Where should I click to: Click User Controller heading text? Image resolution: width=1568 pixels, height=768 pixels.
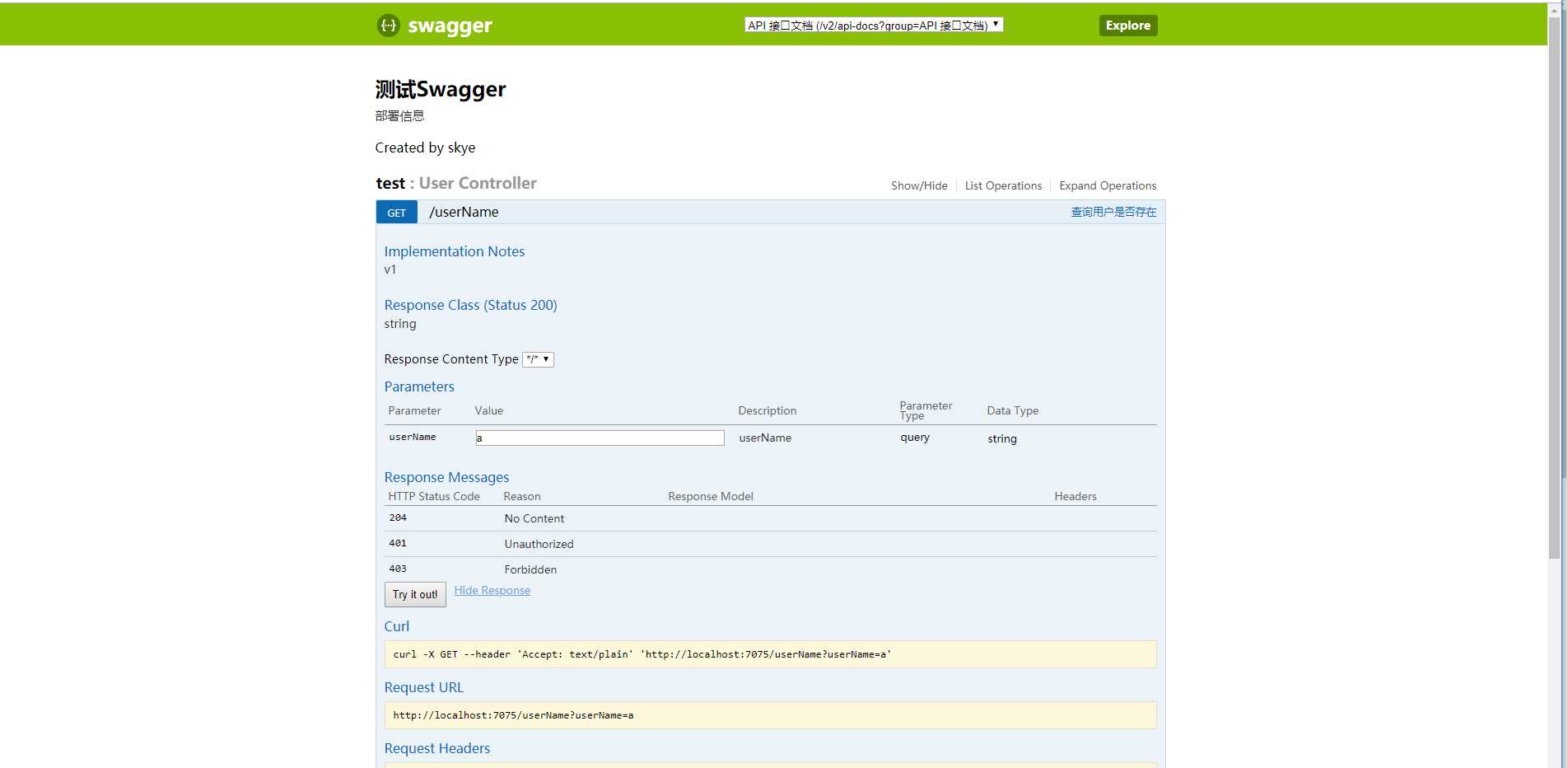pos(478,183)
